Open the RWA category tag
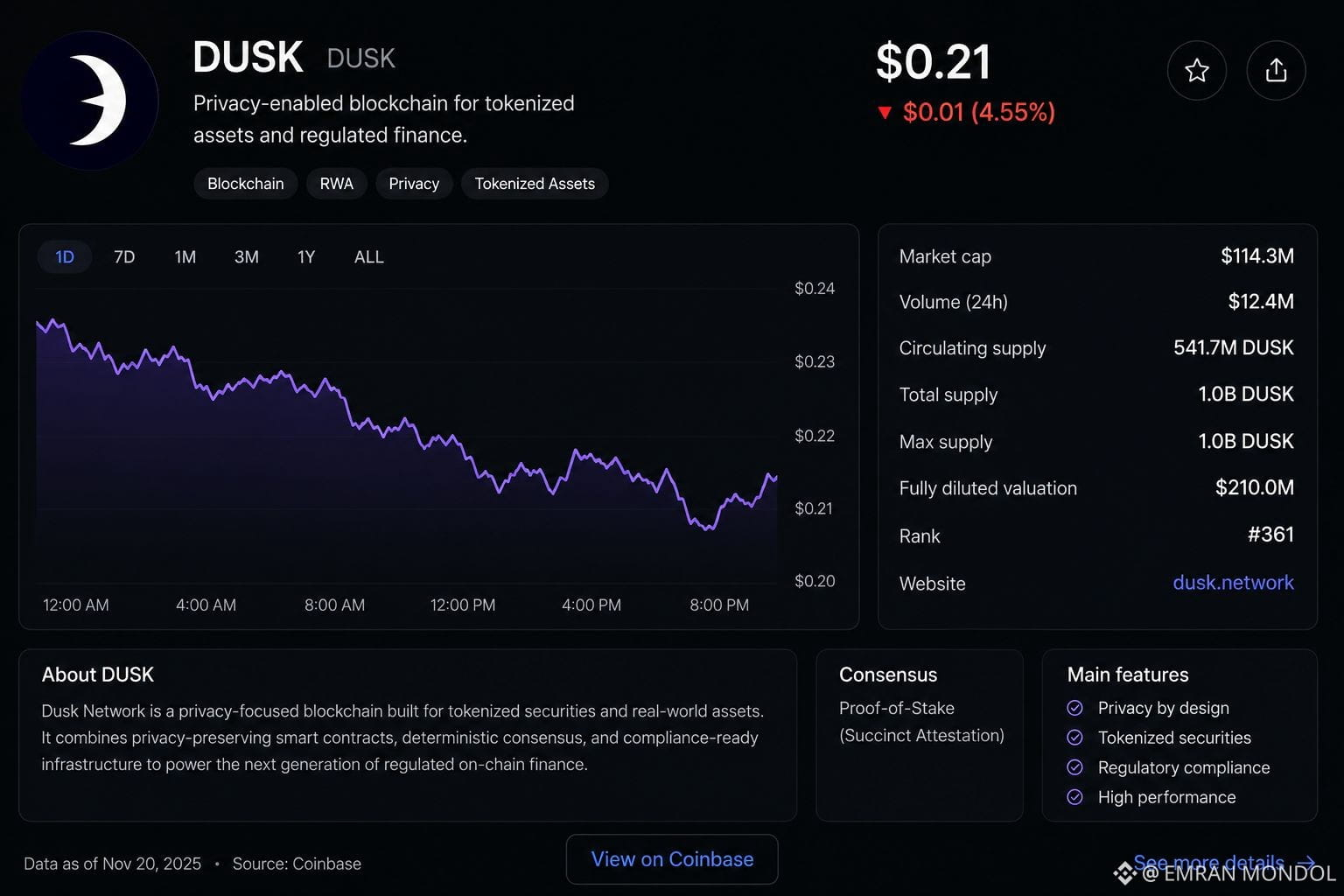 337,184
